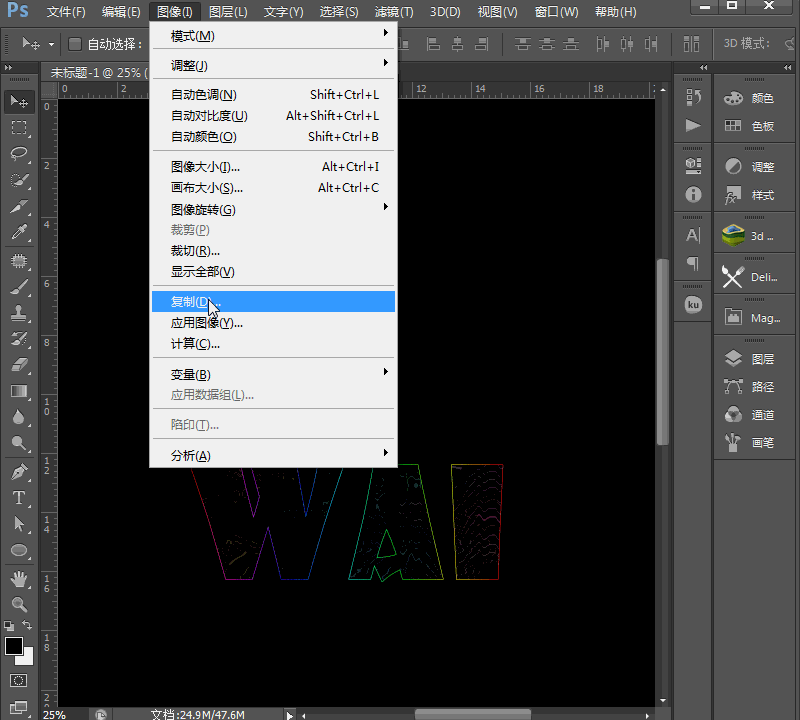This screenshot has height=720, width=800.
Task: Choose 图像大小(I)... menu item
Action: (273, 166)
